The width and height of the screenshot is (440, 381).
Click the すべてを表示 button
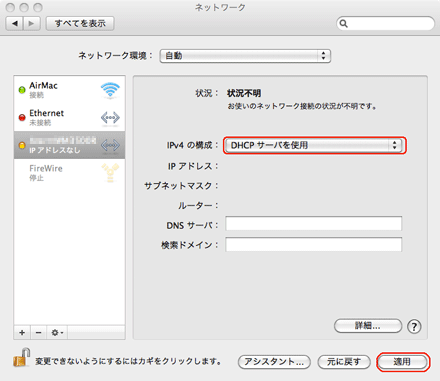[x=80, y=23]
